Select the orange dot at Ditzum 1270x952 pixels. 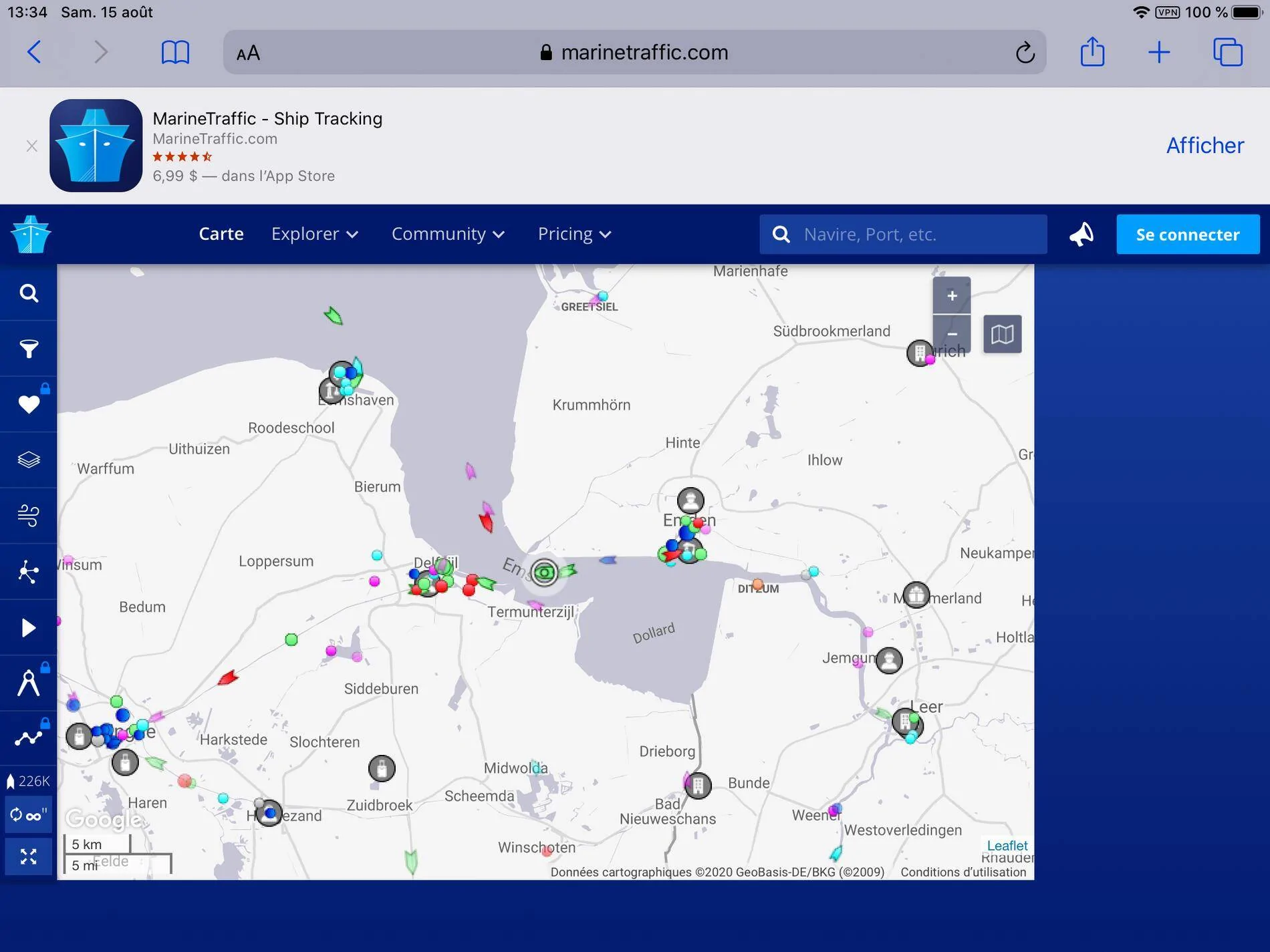(x=757, y=585)
